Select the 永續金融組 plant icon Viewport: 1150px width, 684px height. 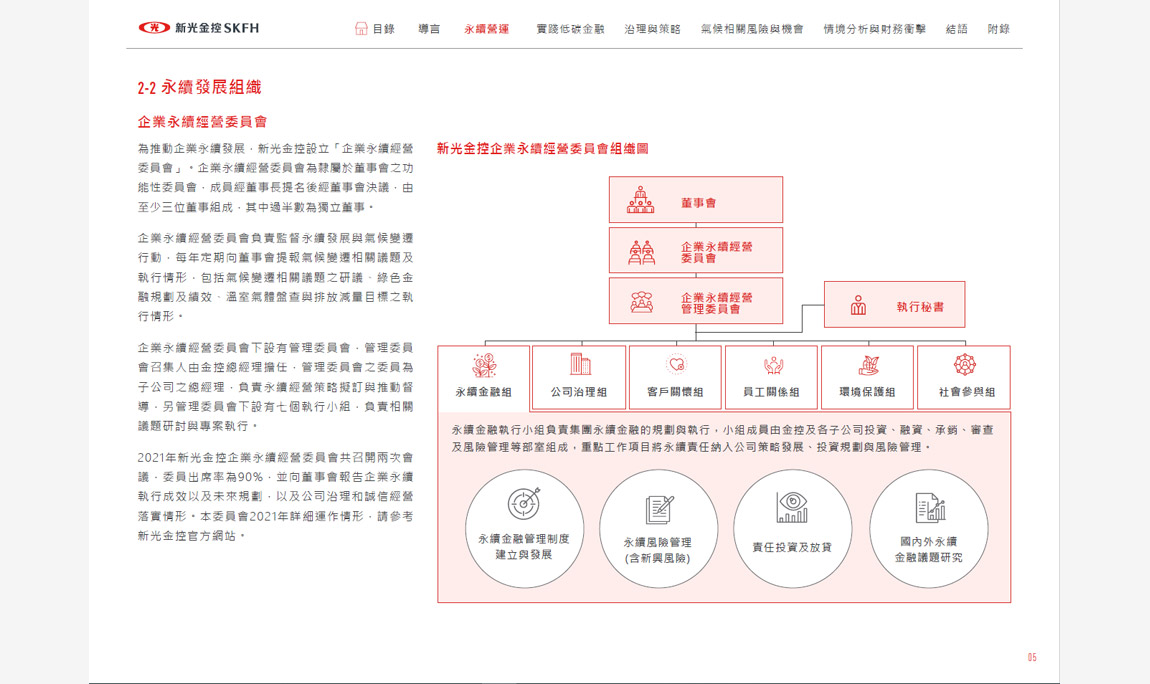click(x=484, y=365)
